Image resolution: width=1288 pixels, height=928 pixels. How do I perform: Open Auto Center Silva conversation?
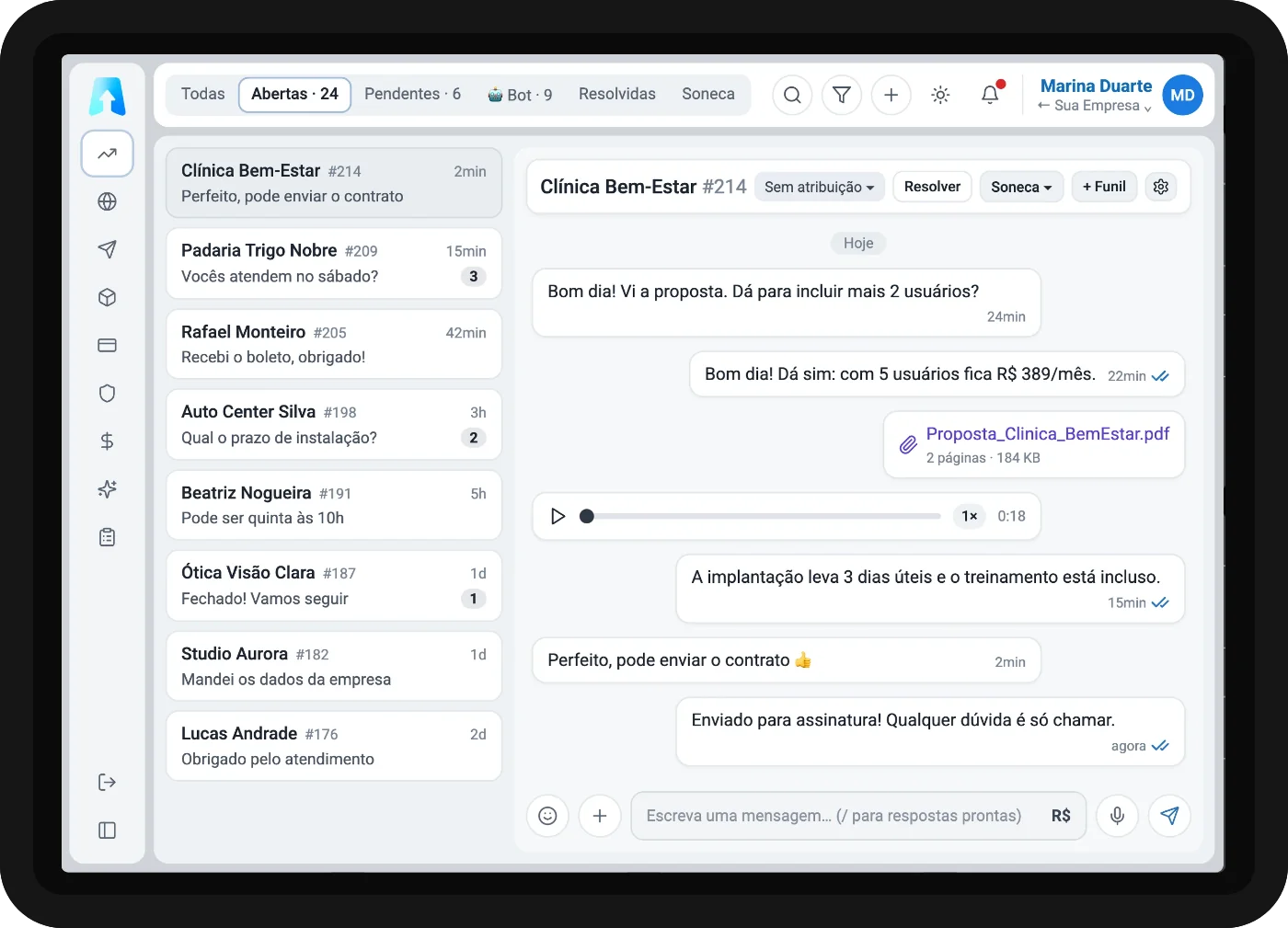[334, 425]
